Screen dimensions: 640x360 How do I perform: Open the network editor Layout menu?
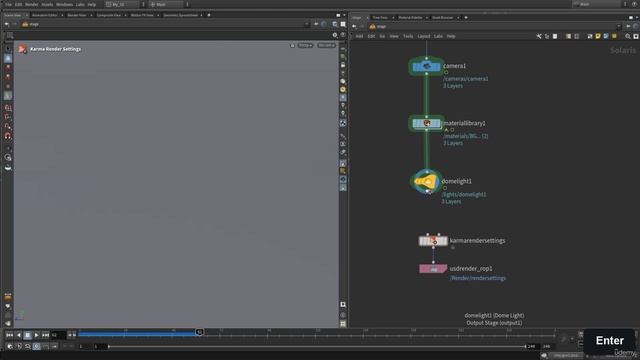(424, 36)
